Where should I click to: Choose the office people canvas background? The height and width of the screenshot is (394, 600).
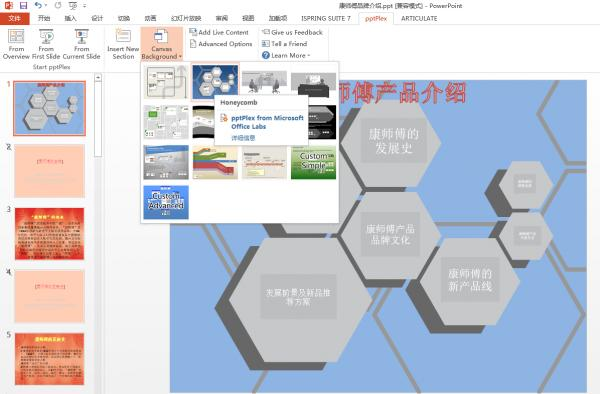coord(264,82)
